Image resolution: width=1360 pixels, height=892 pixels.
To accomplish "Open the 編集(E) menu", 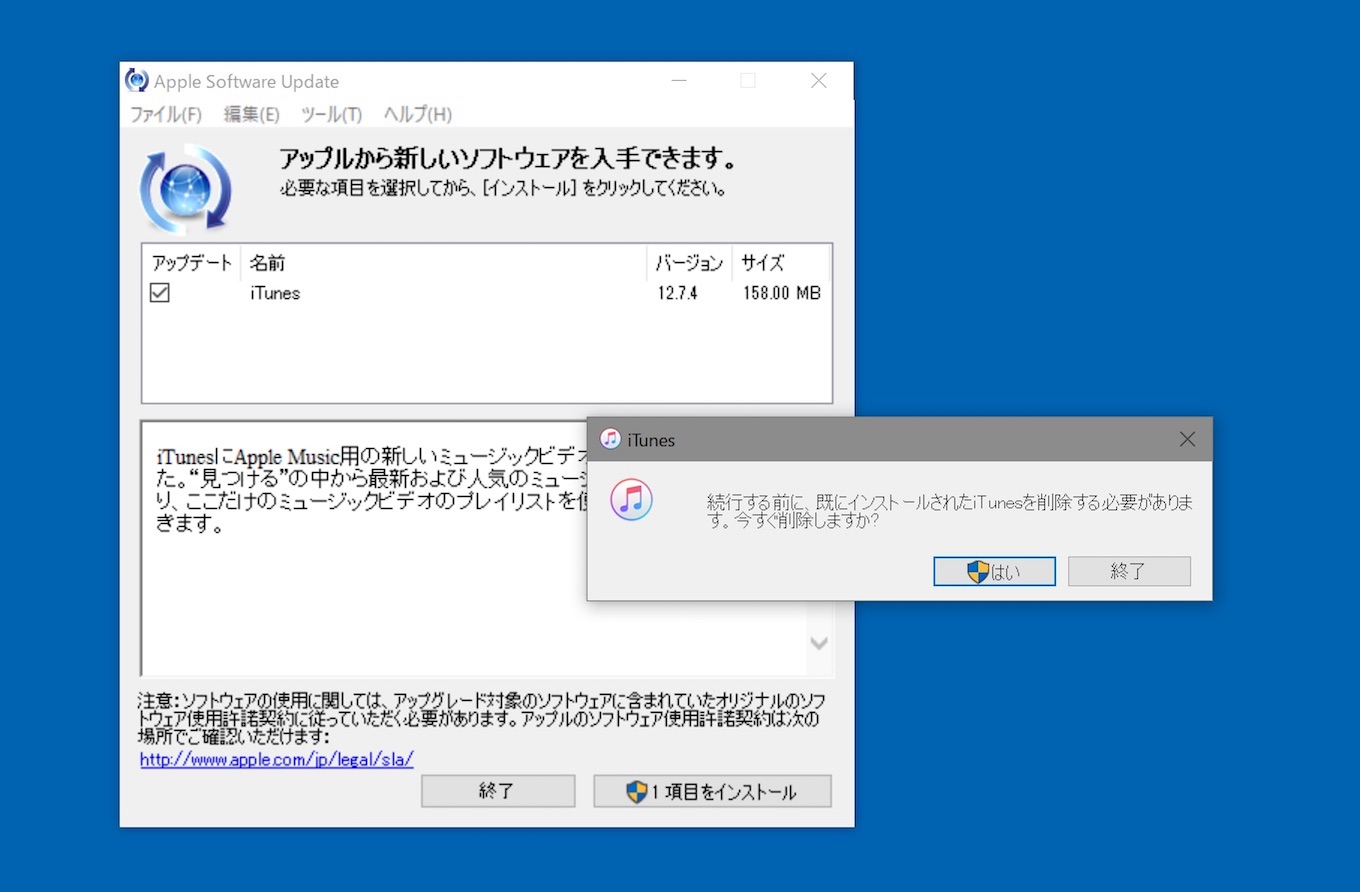I will pos(251,114).
